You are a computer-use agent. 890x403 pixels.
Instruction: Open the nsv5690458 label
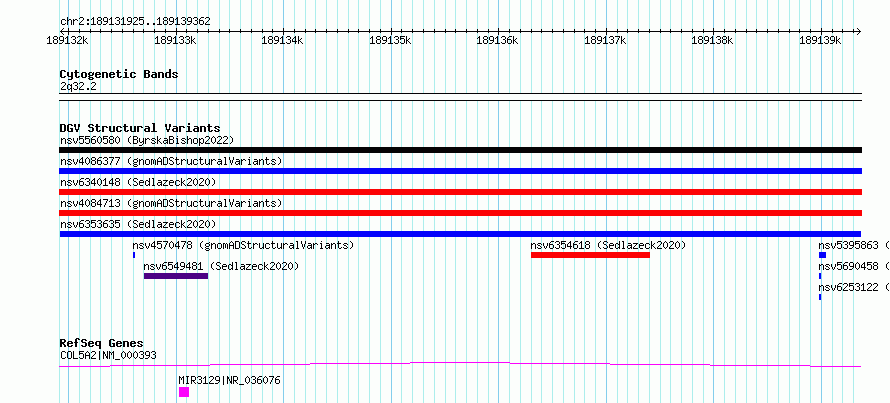854,266
